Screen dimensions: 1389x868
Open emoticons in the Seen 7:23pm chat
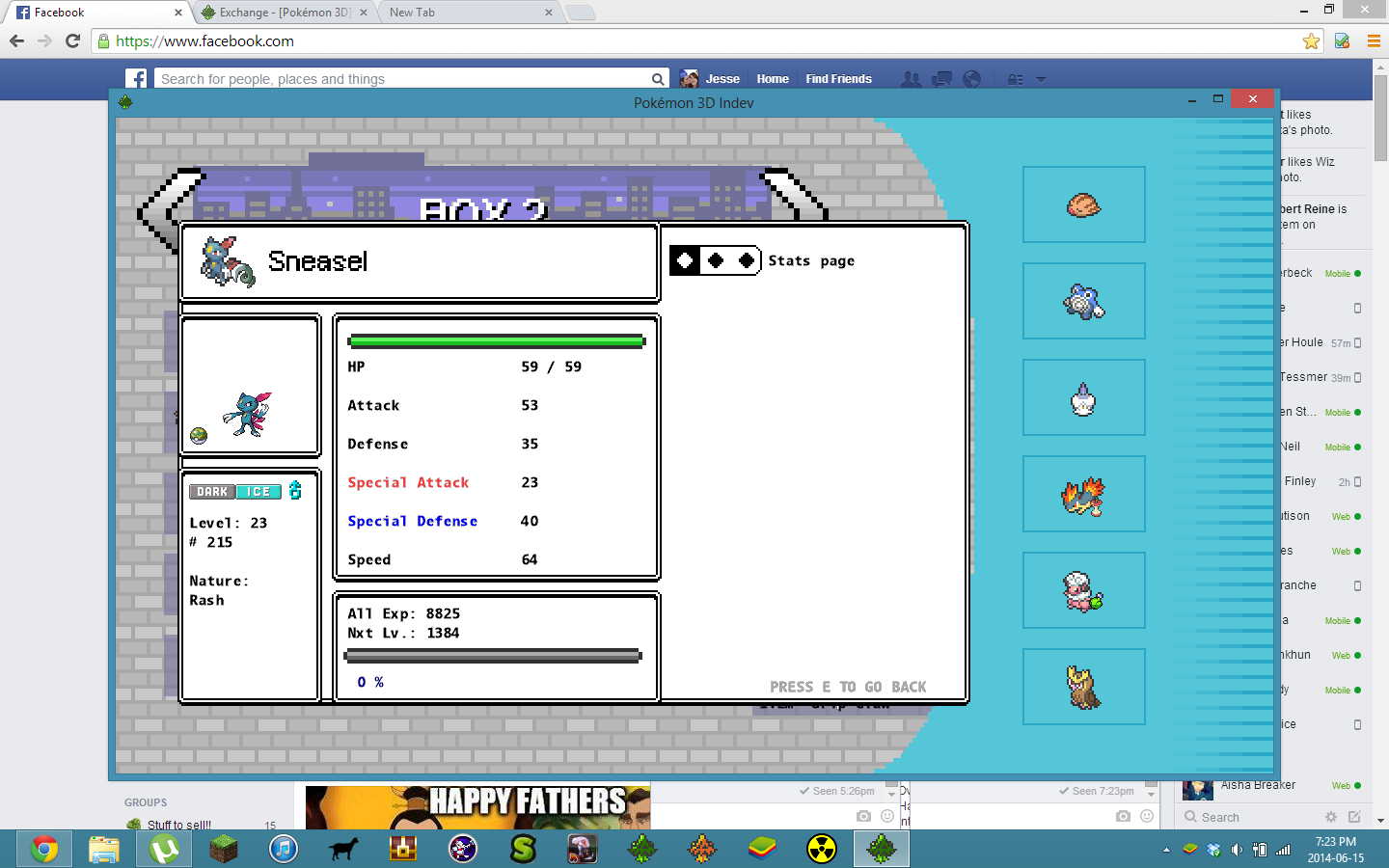1147,816
